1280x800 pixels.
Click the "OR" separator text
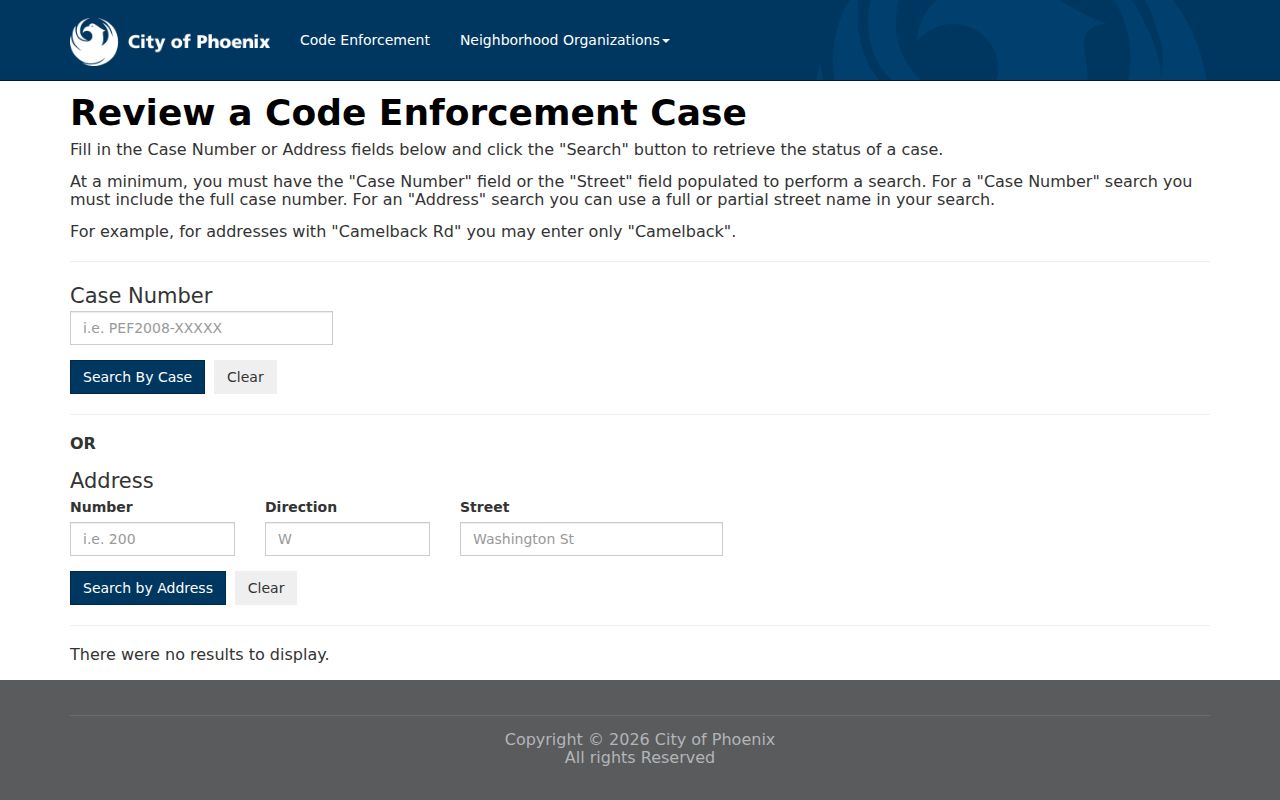83,443
